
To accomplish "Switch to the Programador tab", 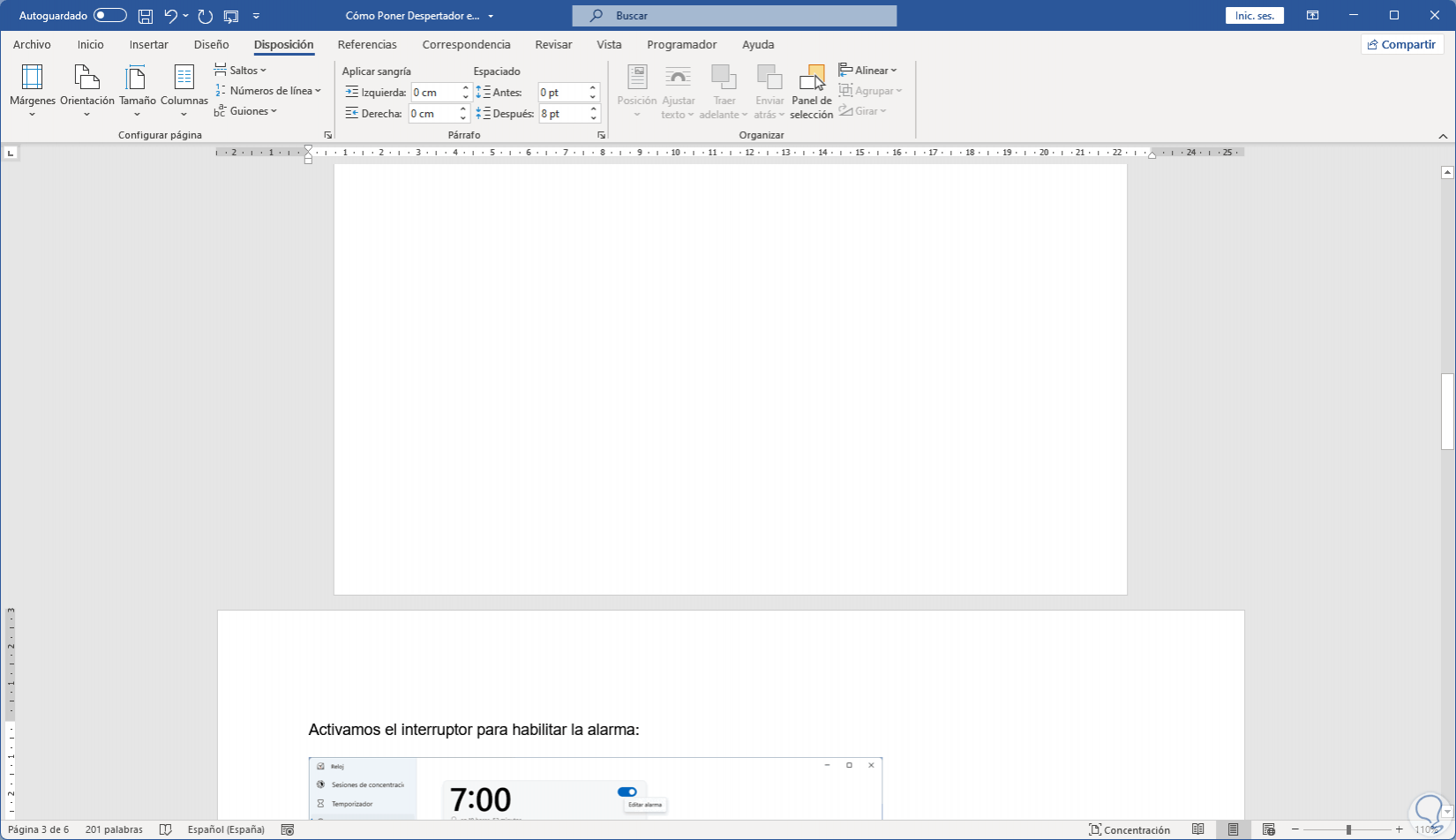I will pos(681,44).
